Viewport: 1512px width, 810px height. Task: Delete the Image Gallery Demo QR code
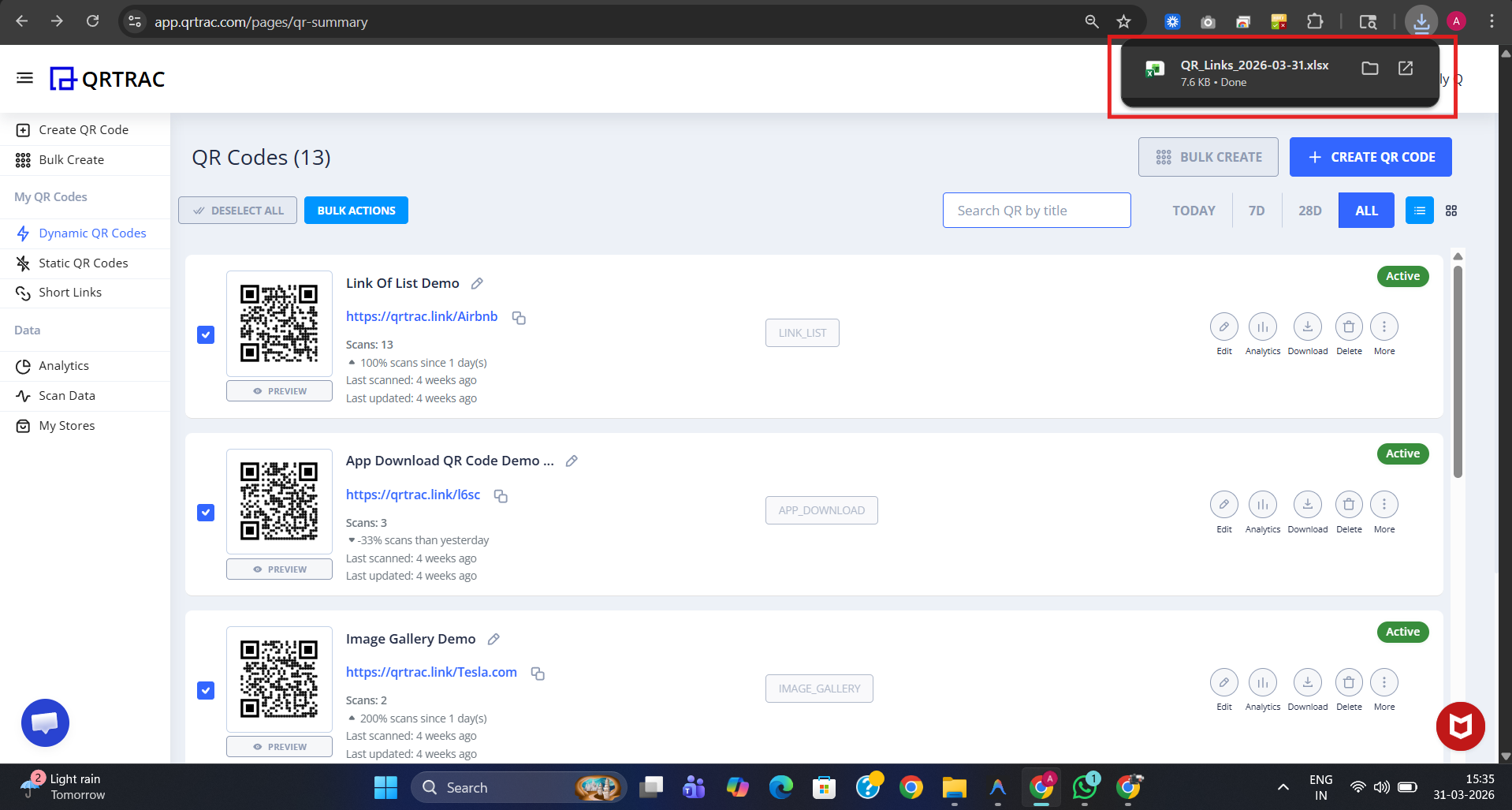(1348, 682)
